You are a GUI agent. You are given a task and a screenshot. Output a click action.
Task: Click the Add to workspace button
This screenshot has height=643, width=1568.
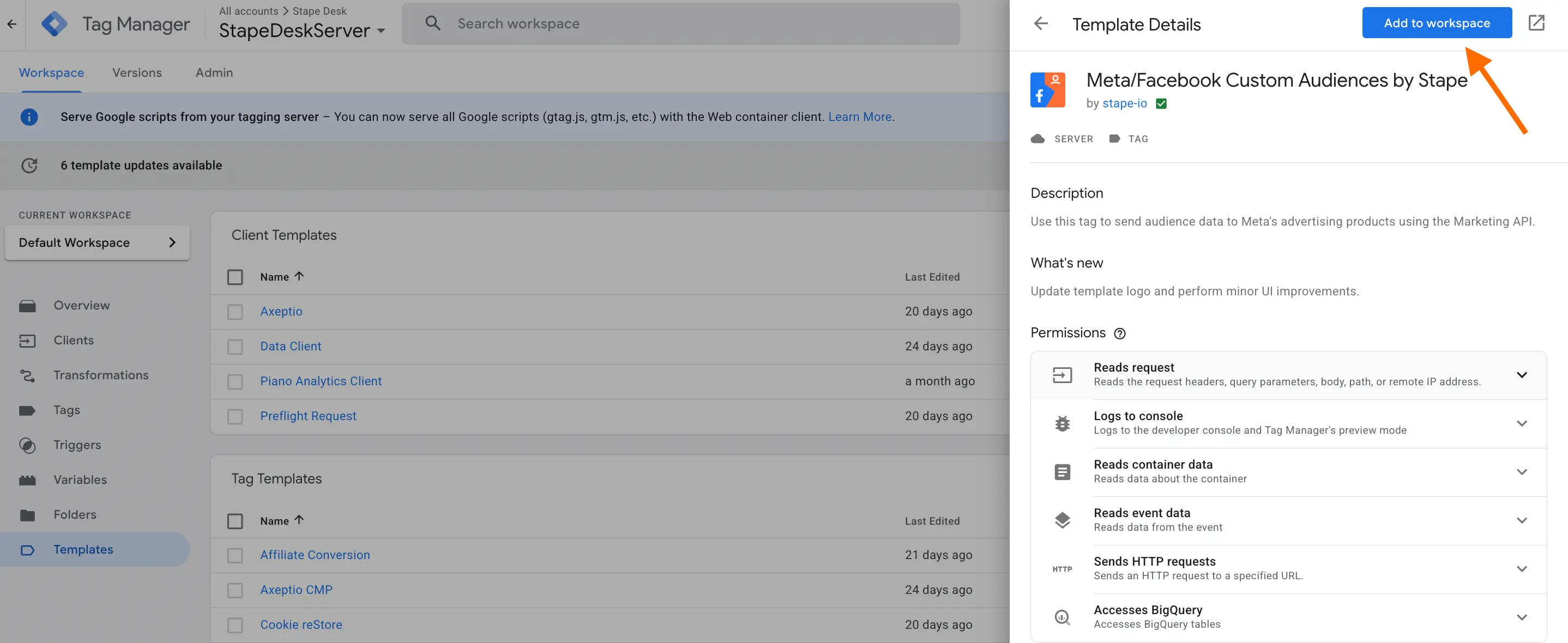pyautogui.click(x=1437, y=22)
